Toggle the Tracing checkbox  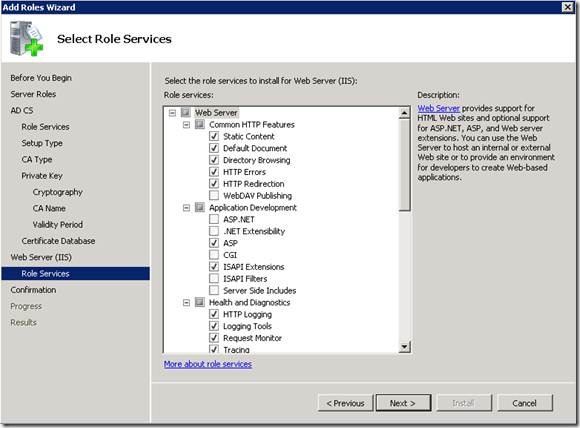pyautogui.click(x=214, y=349)
